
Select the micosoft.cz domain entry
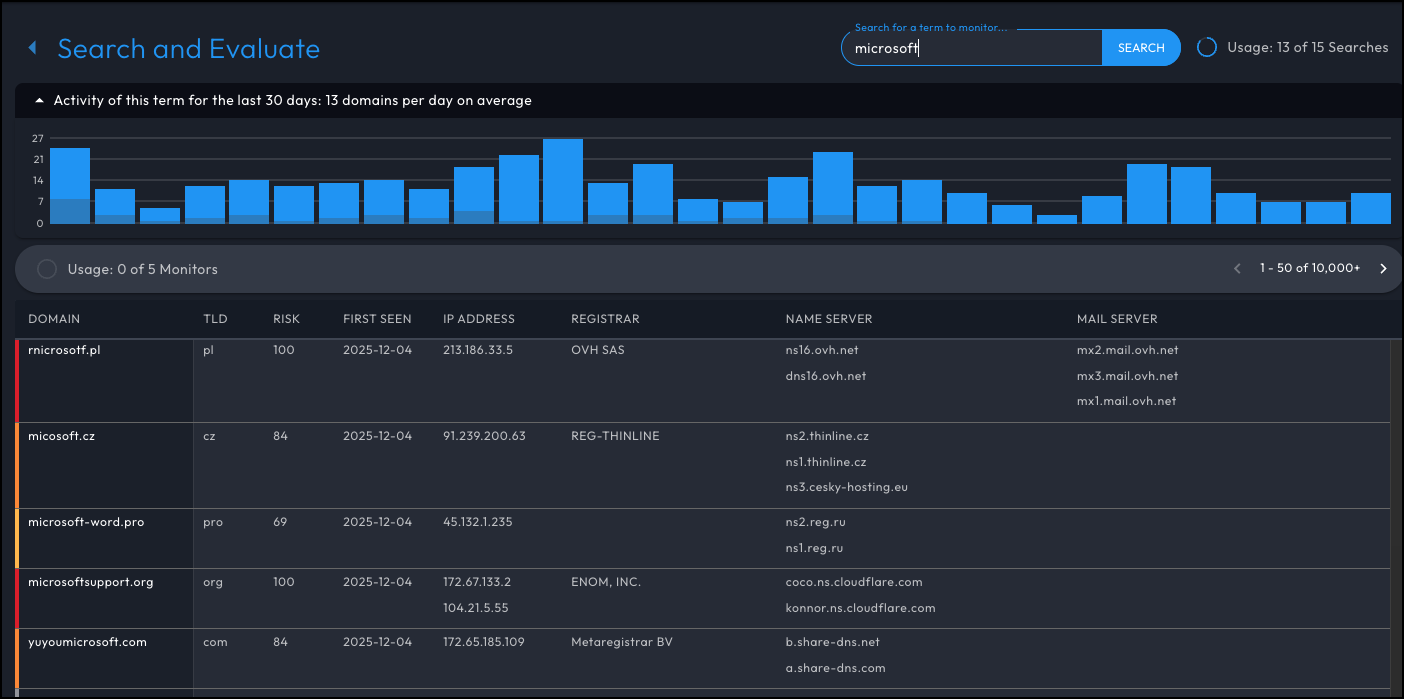[61, 436]
